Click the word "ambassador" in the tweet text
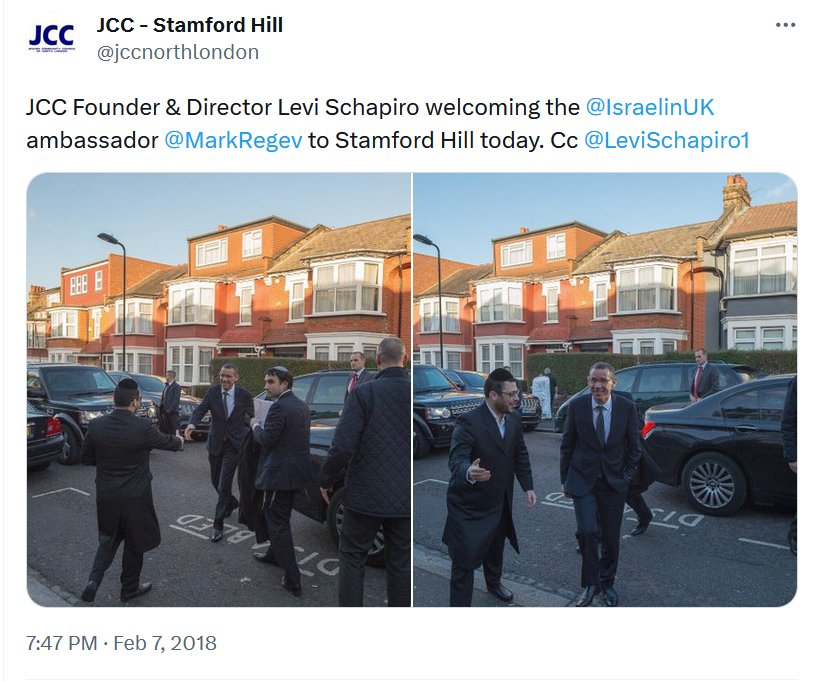This screenshot has height=681, width=815. tap(93, 140)
